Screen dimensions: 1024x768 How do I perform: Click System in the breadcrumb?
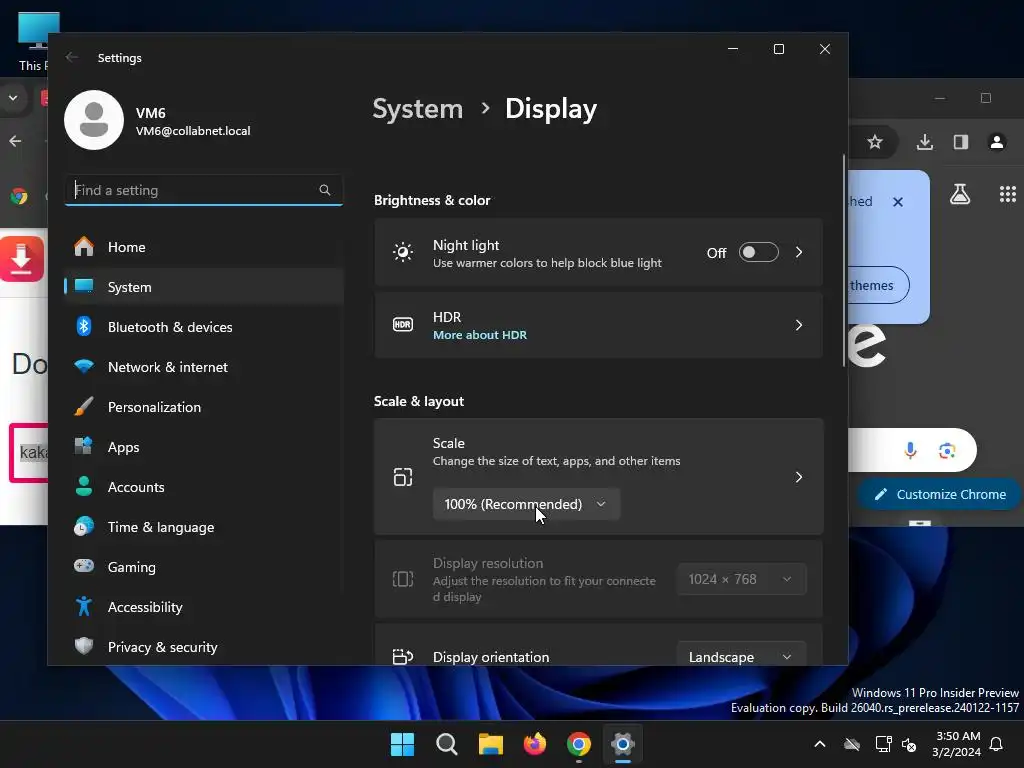418,109
